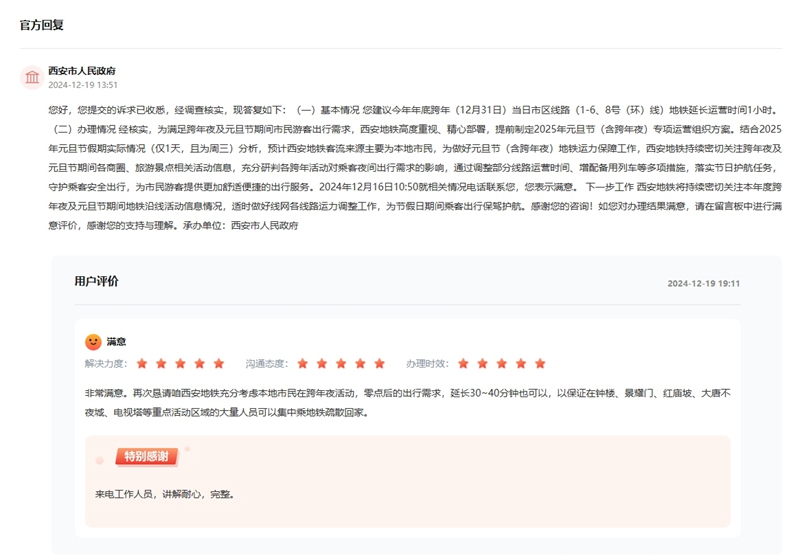The width and height of the screenshot is (800, 560).
Task: Select third star of 解决力度 rating
Action: pos(180,364)
